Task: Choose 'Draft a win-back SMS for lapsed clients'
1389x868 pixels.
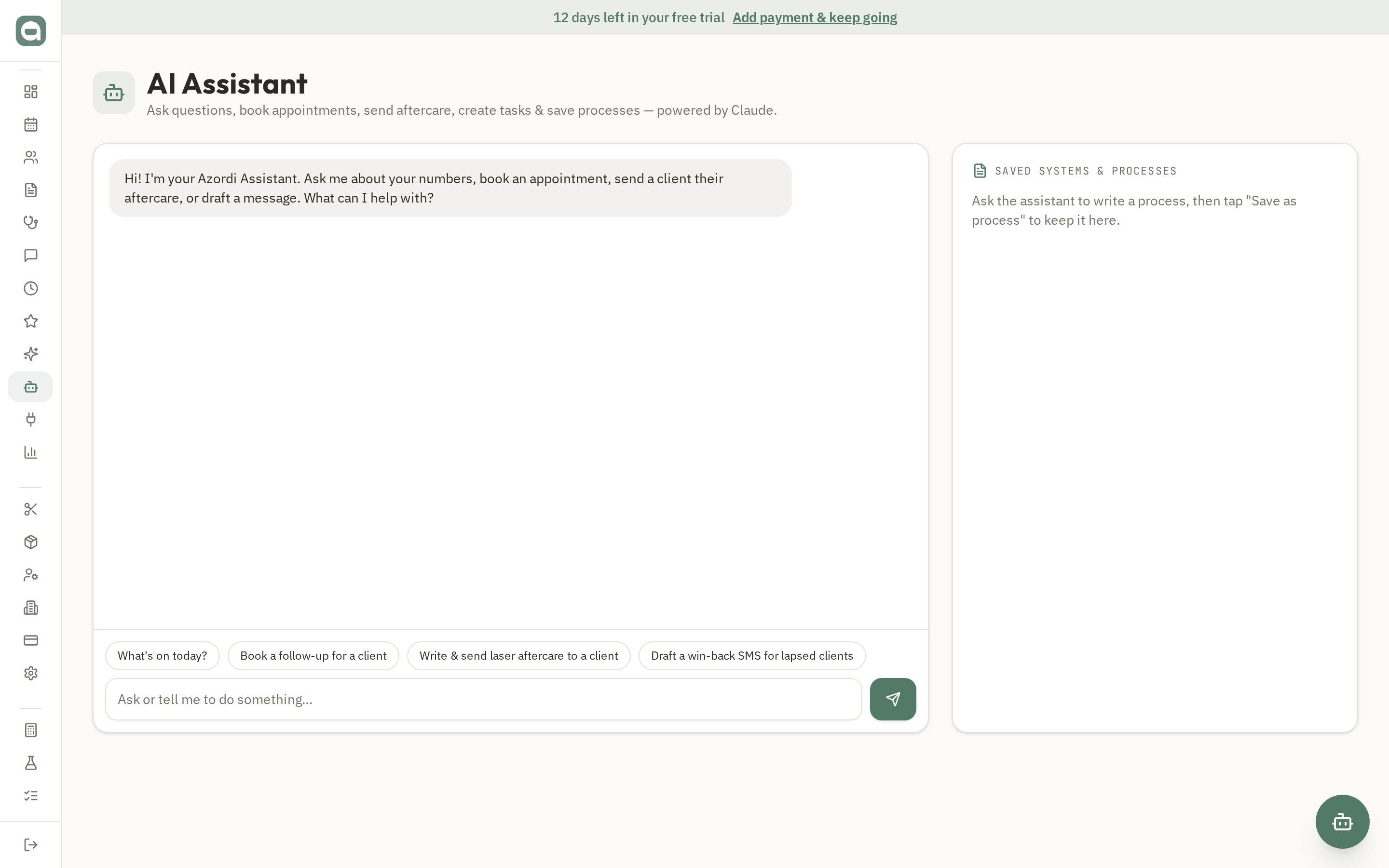Action: (x=752, y=656)
